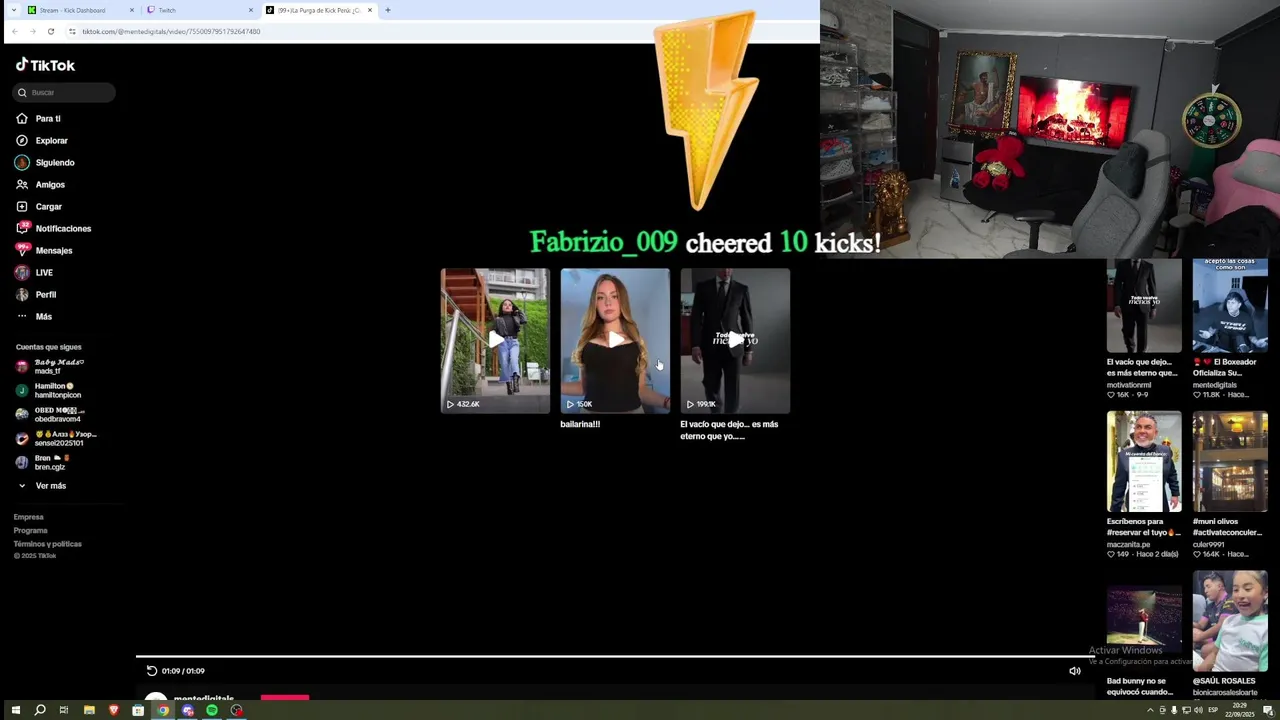
Task: Click the Cargar plus icon
Action: coord(22,207)
